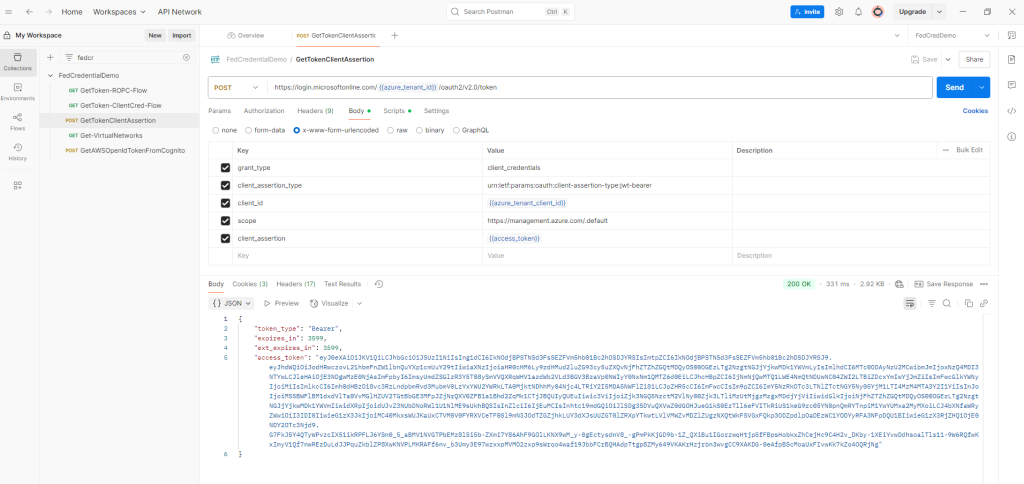Open the POST method dropdown

(x=238, y=87)
